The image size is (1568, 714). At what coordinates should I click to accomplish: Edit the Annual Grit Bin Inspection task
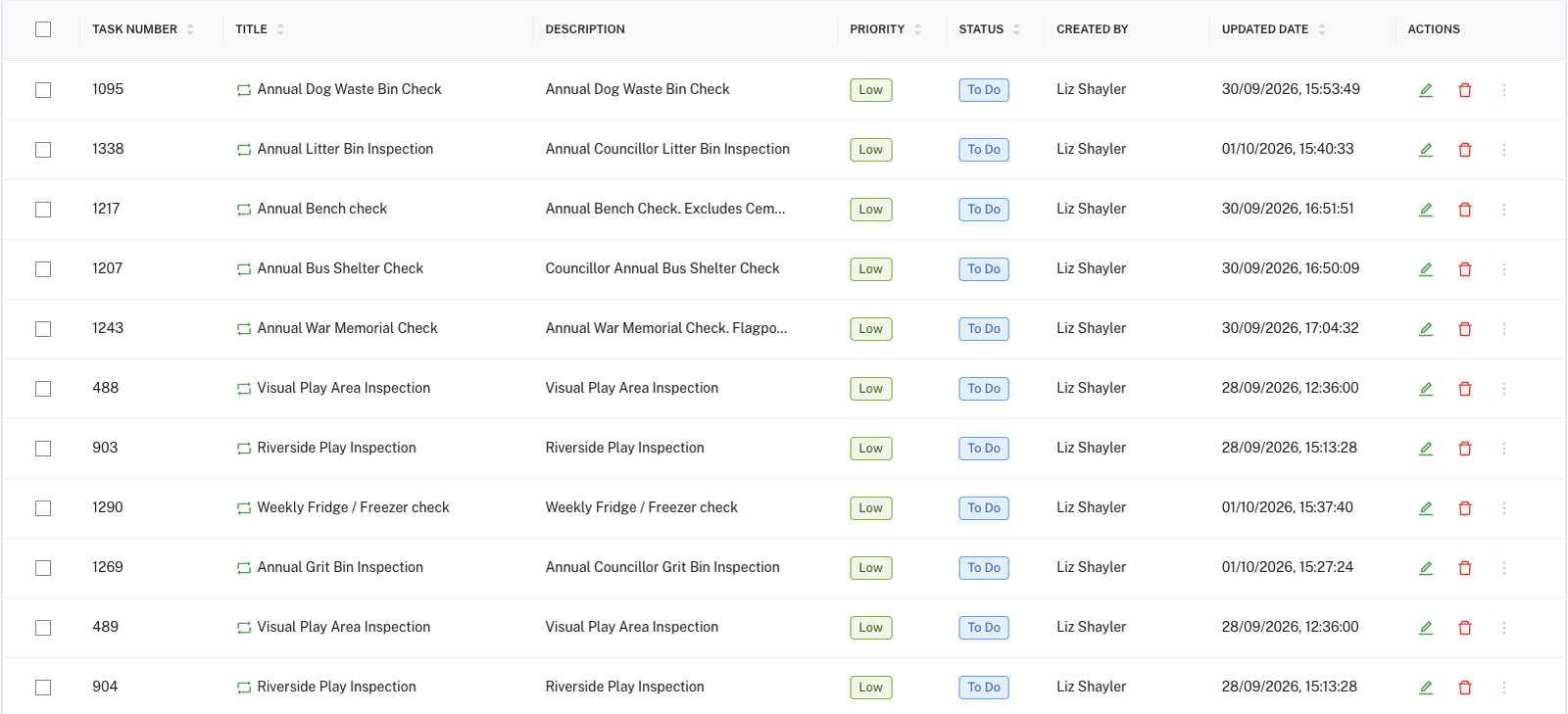tap(1426, 568)
